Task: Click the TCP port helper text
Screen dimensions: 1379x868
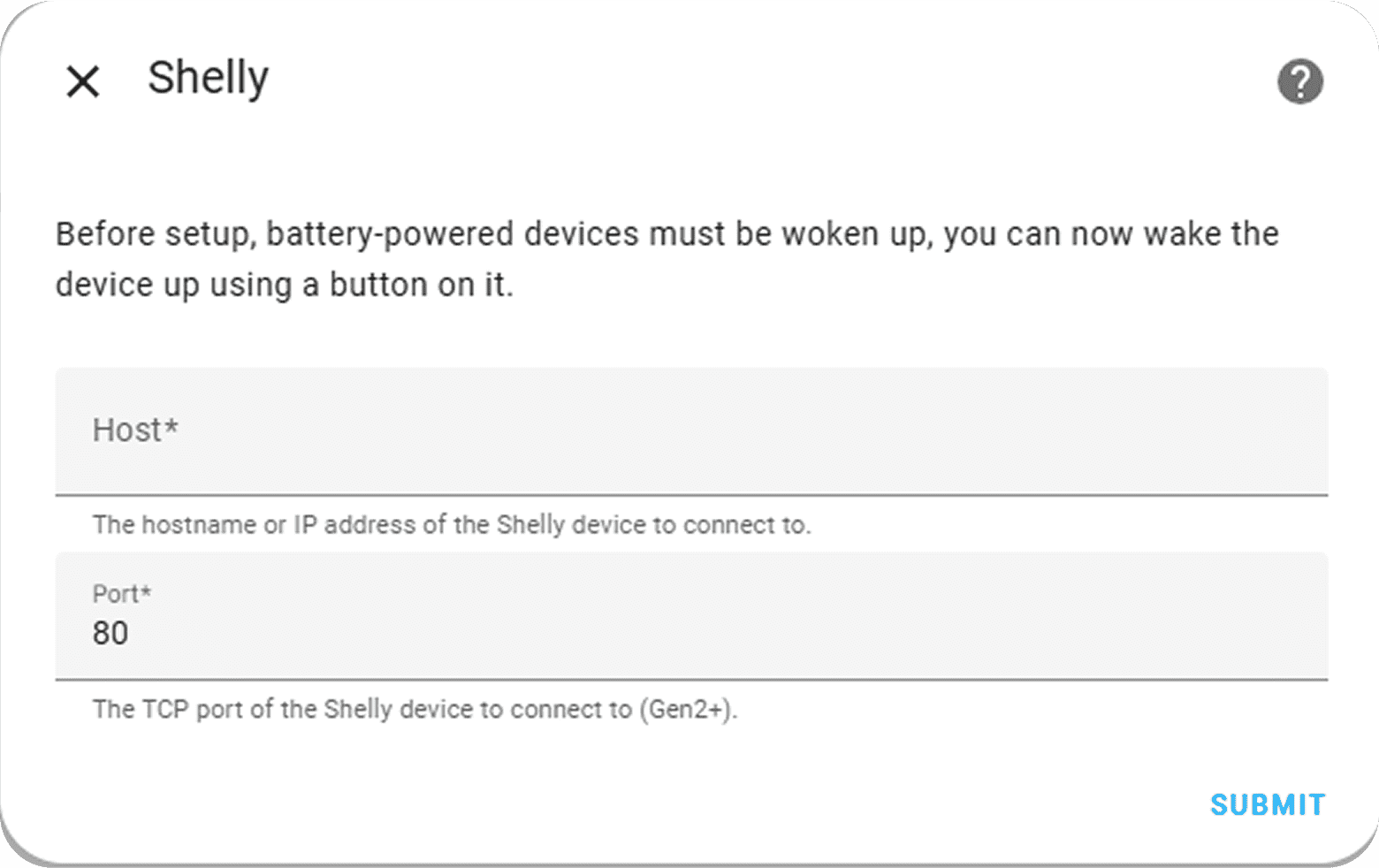Action: 415,710
